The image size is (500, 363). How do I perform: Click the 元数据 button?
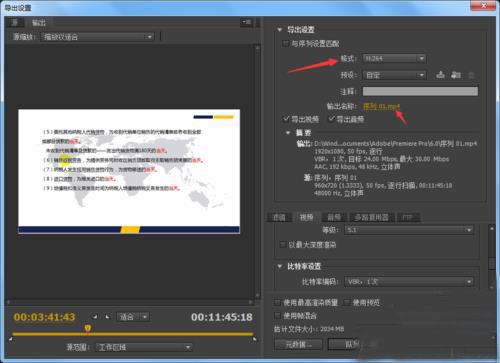(299, 344)
